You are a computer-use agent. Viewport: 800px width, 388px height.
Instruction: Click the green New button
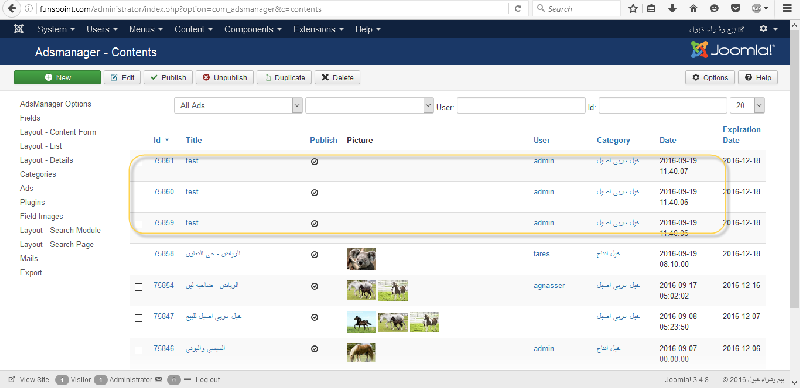coord(57,78)
